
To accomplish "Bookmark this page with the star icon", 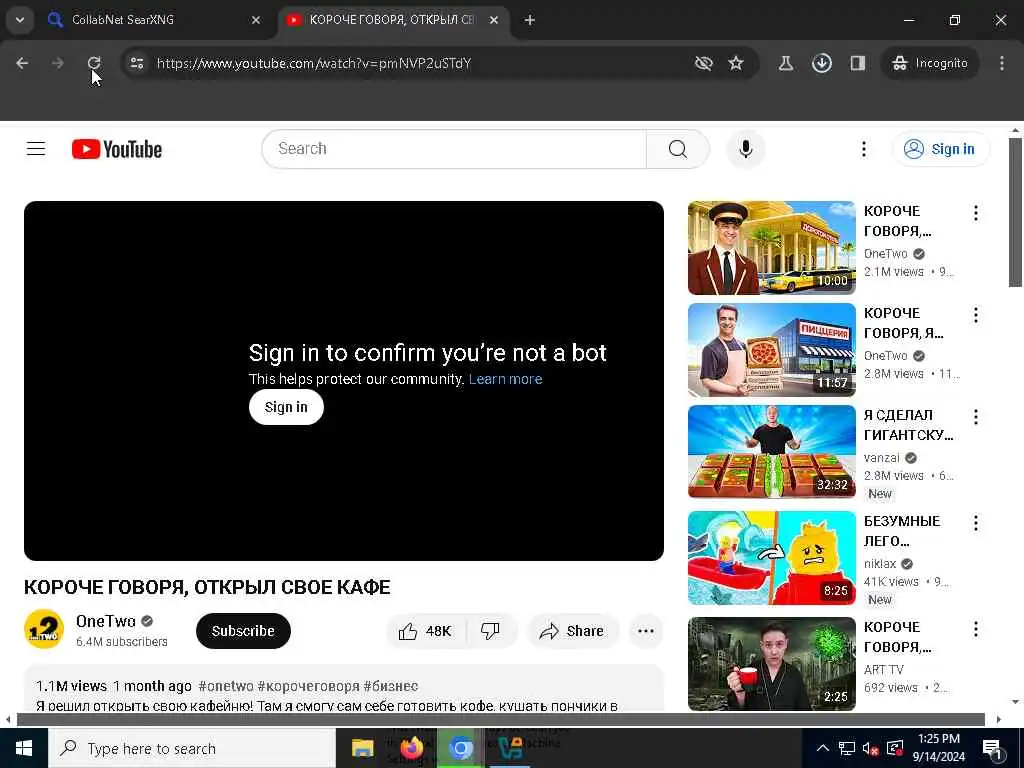I will 736,63.
